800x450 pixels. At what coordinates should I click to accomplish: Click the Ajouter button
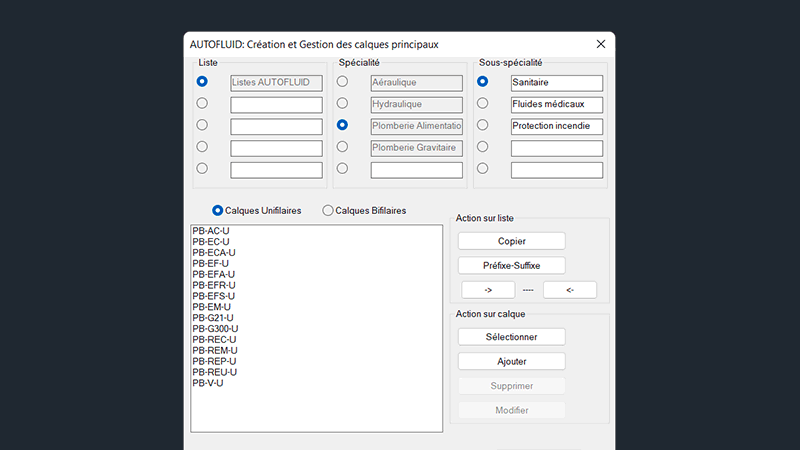tap(512, 361)
